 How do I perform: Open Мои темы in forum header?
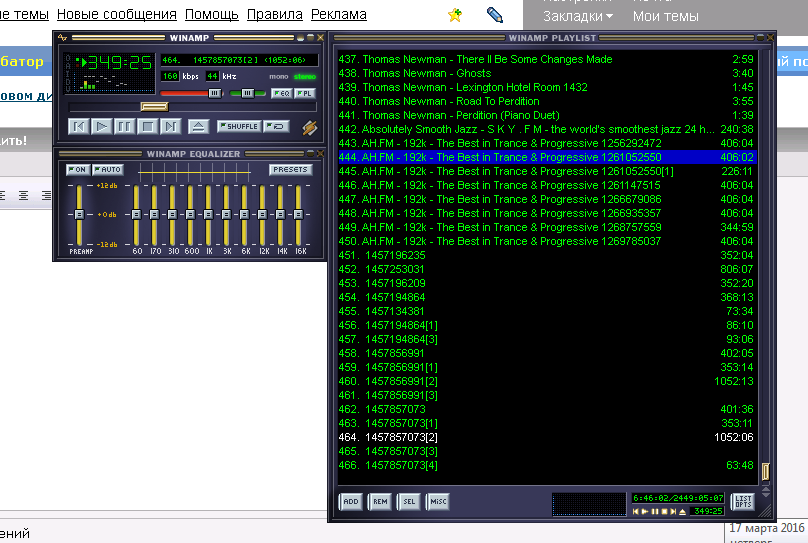665,16
